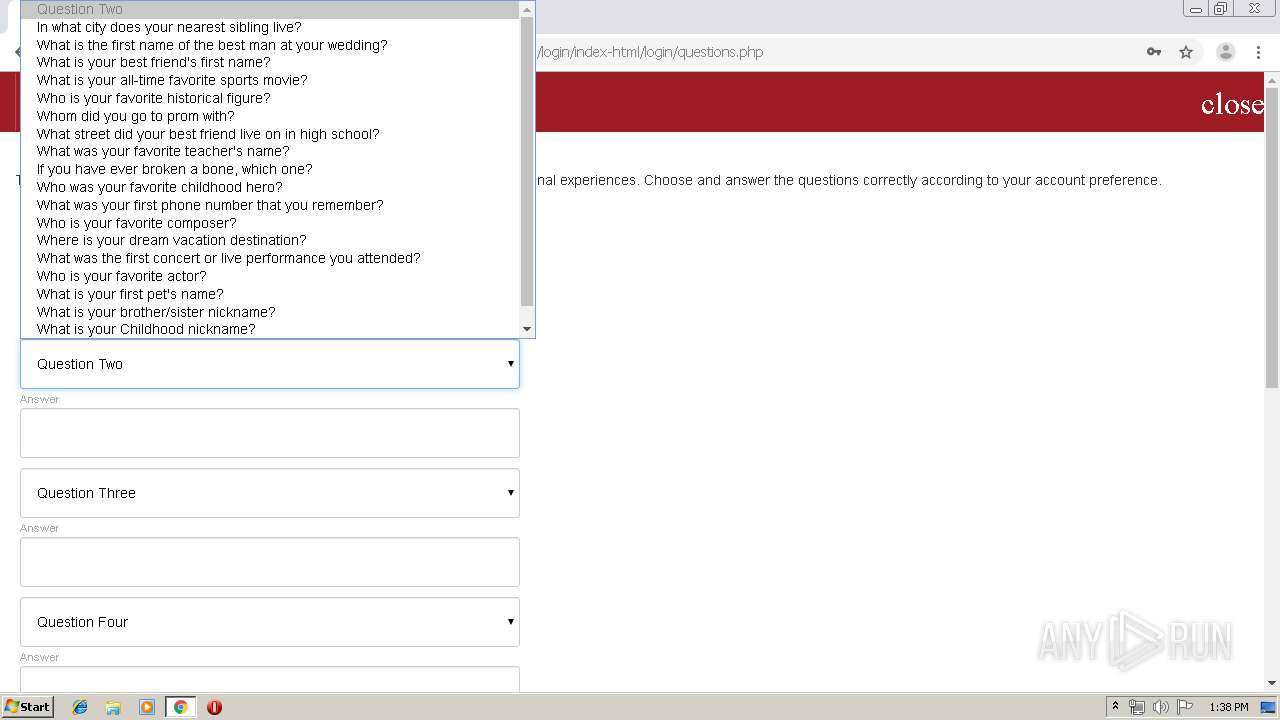Click the network tray icon

1136,707
